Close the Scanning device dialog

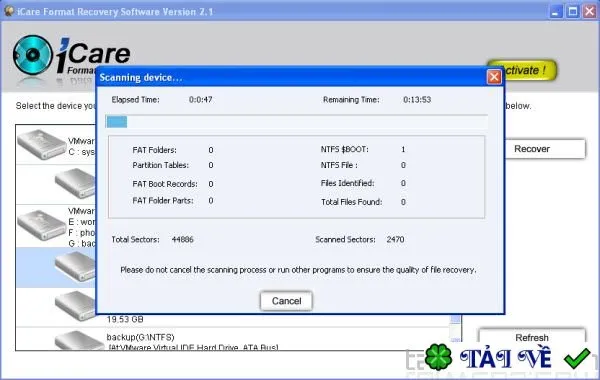point(494,77)
